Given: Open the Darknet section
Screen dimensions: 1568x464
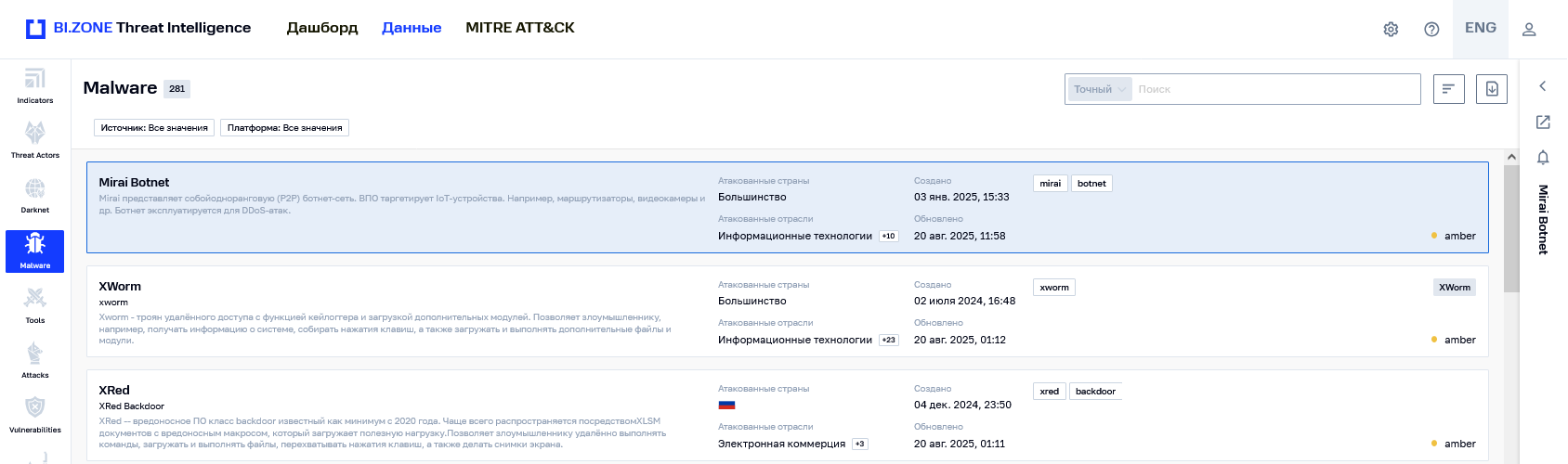Looking at the screenshot, I should (x=34, y=196).
